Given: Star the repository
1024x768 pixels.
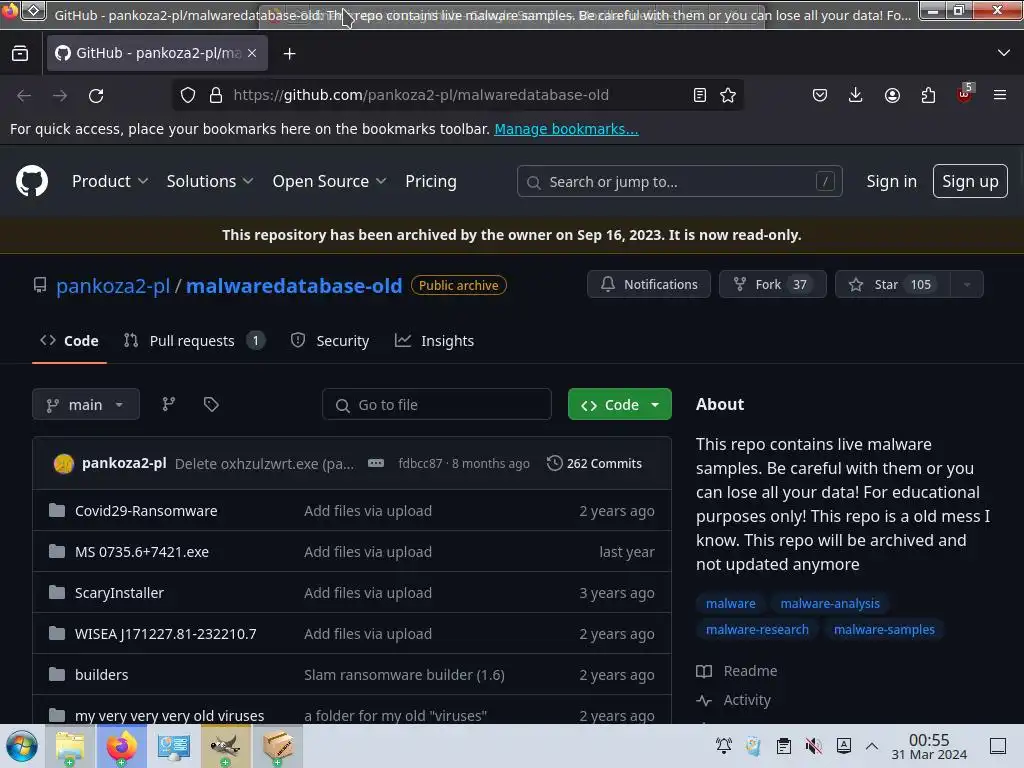Looking at the screenshot, I should (893, 284).
